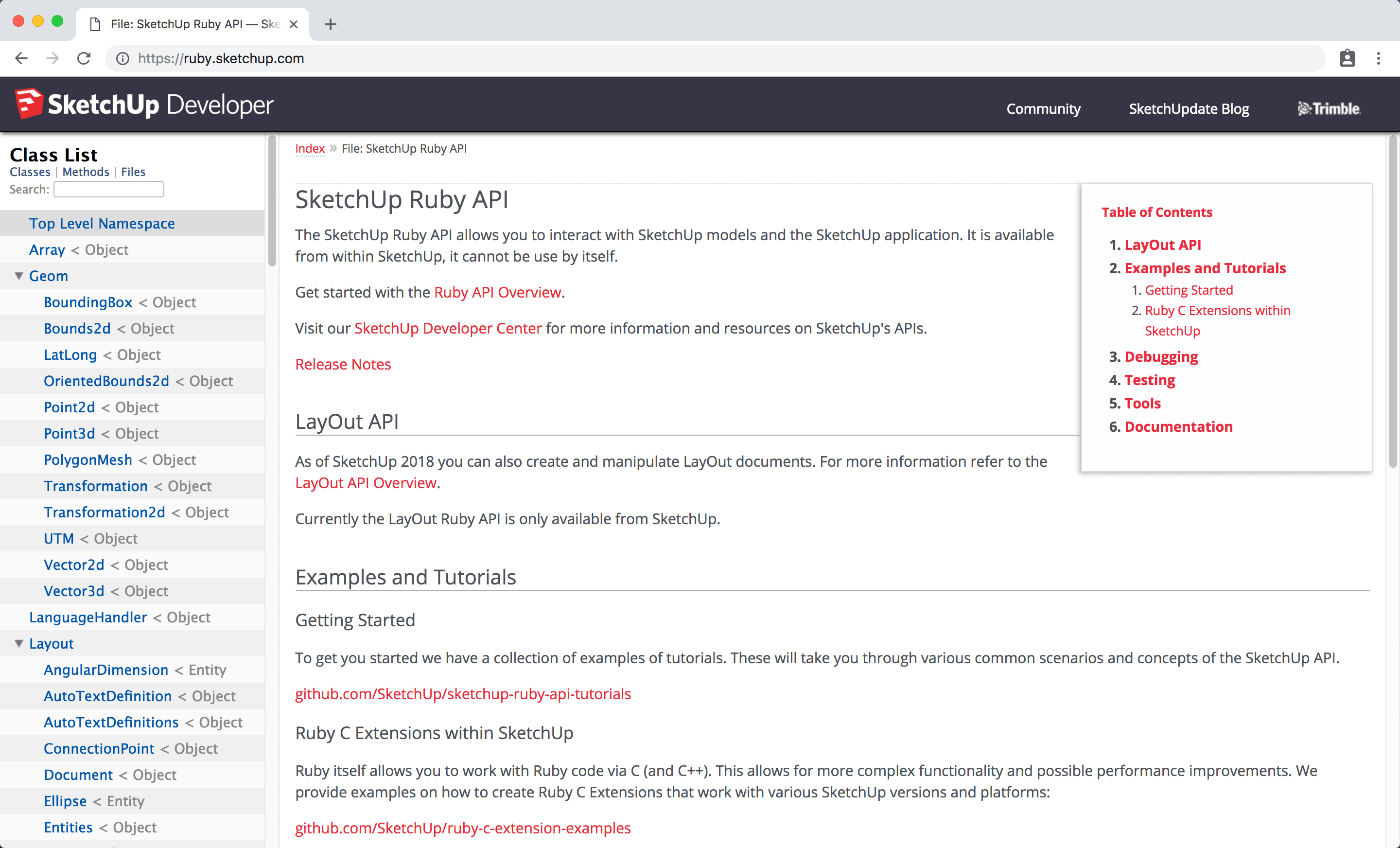The height and width of the screenshot is (848, 1400).
Task: Open the Community nav item
Action: coord(1043,108)
